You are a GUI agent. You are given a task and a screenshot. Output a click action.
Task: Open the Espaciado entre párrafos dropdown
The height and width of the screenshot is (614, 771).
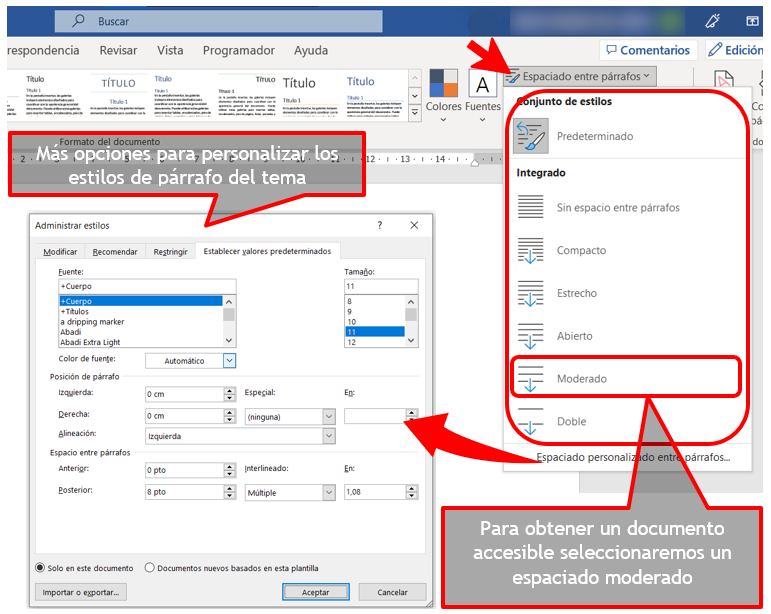[x=580, y=76]
